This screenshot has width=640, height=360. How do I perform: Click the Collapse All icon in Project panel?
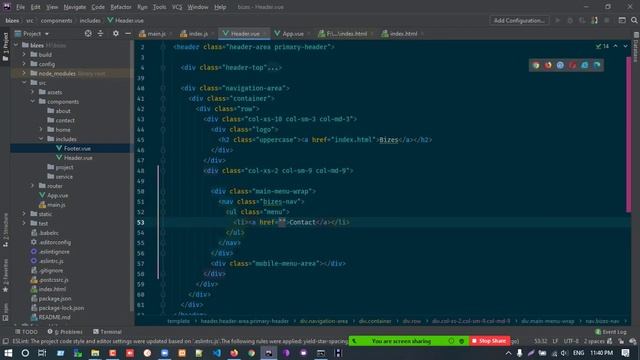[100, 33]
